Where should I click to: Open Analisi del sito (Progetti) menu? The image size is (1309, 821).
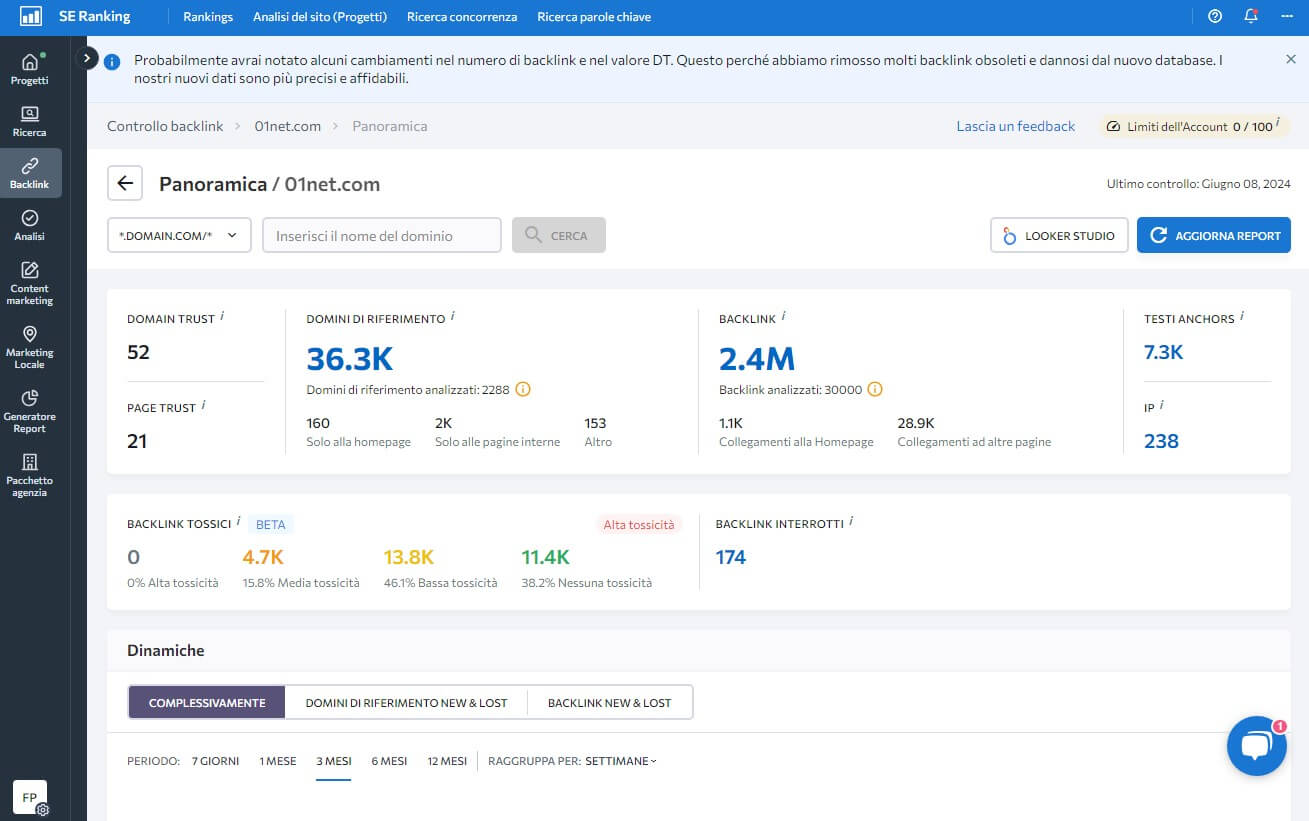tap(320, 17)
